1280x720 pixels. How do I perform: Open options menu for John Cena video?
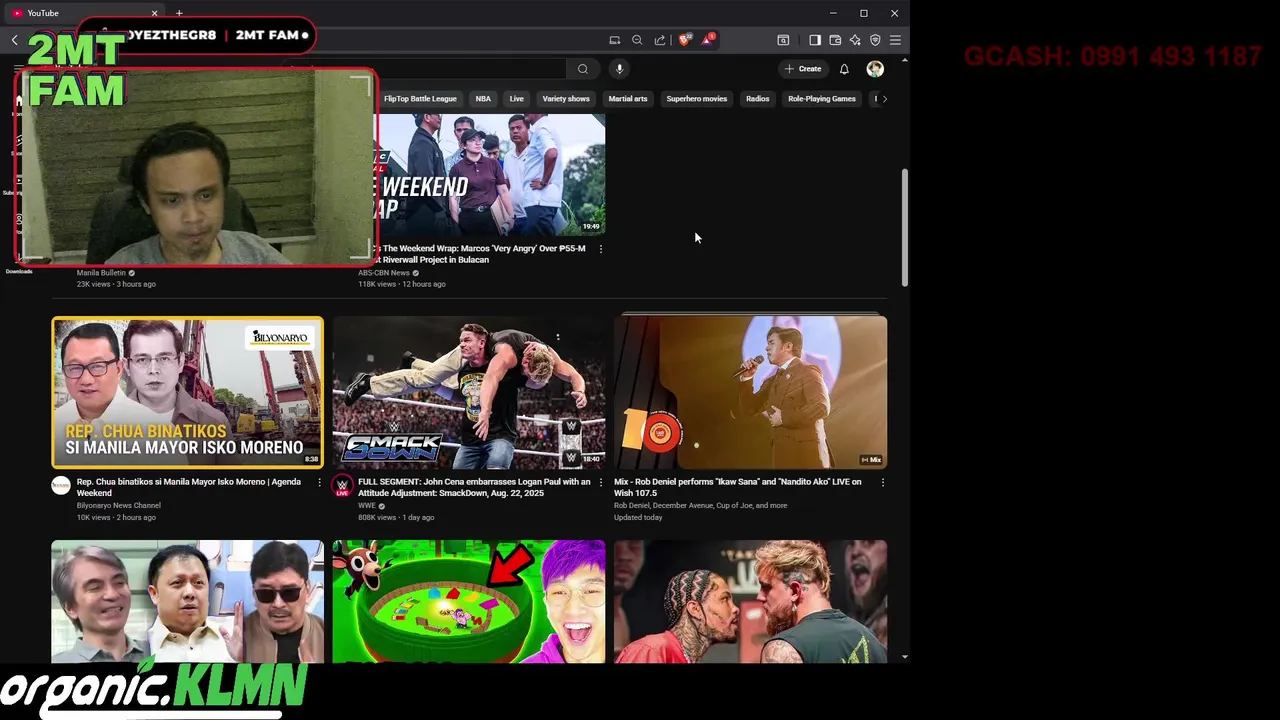[x=600, y=482]
